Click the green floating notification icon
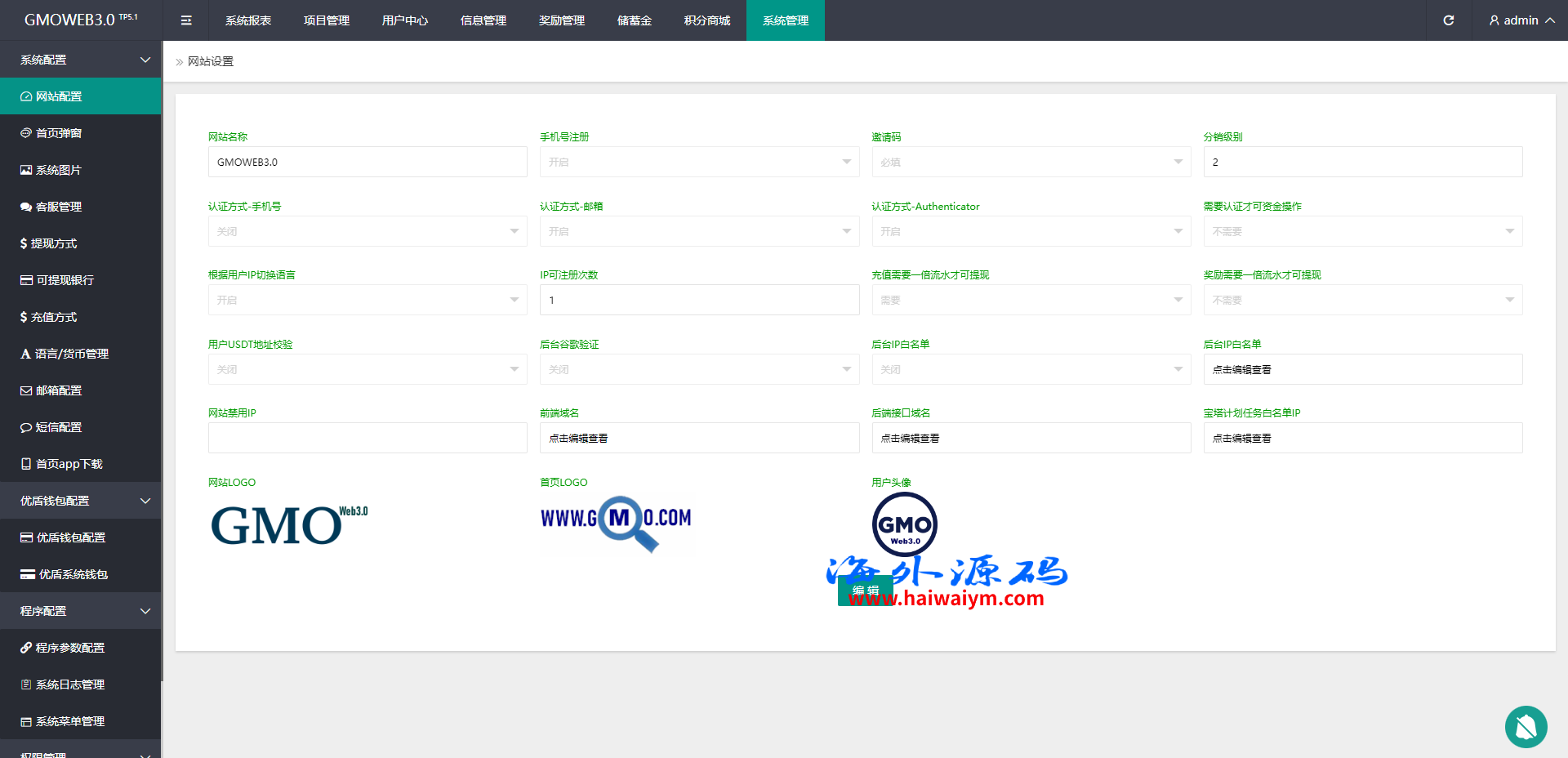 [1526, 726]
